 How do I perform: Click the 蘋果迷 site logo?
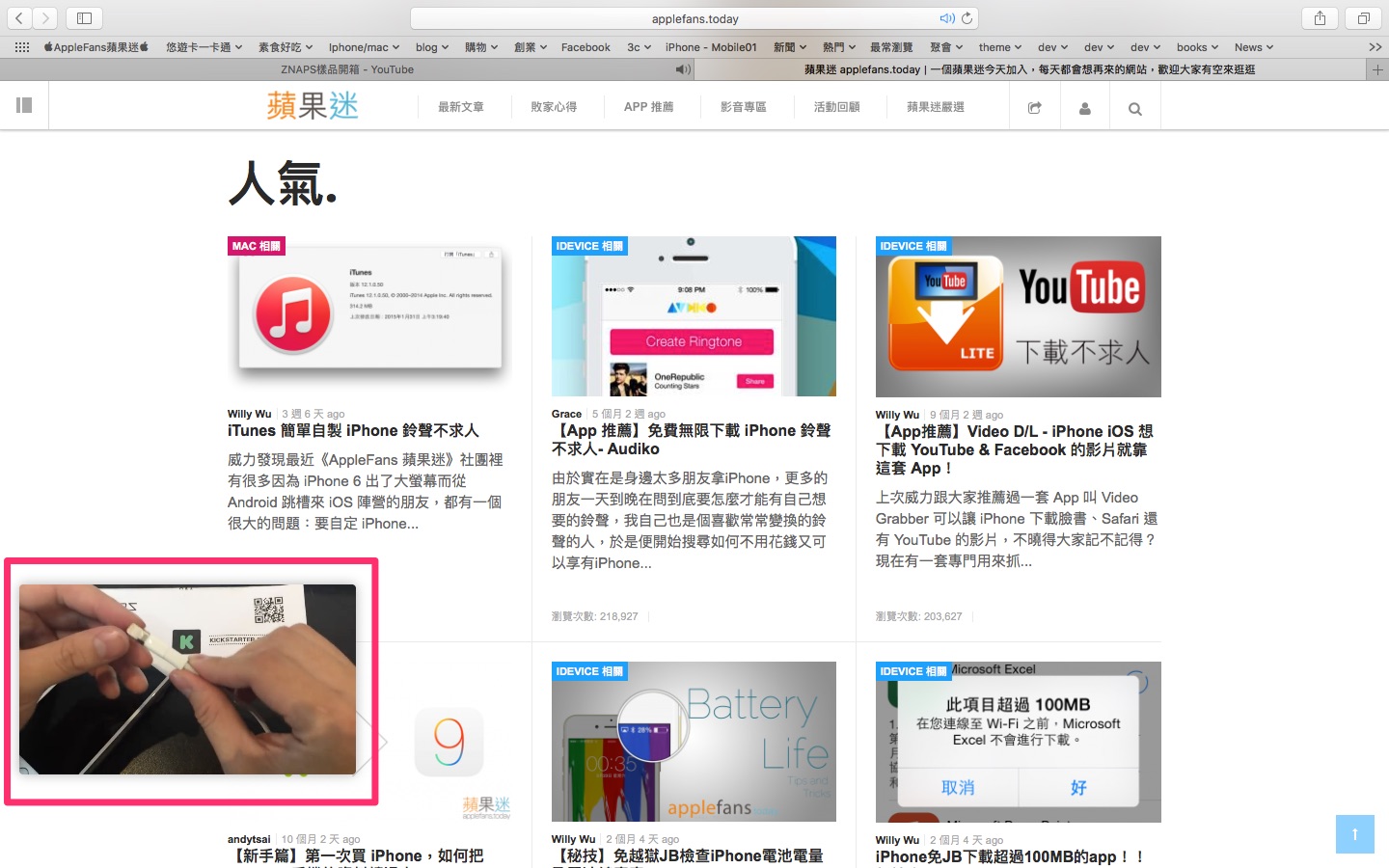(x=313, y=106)
